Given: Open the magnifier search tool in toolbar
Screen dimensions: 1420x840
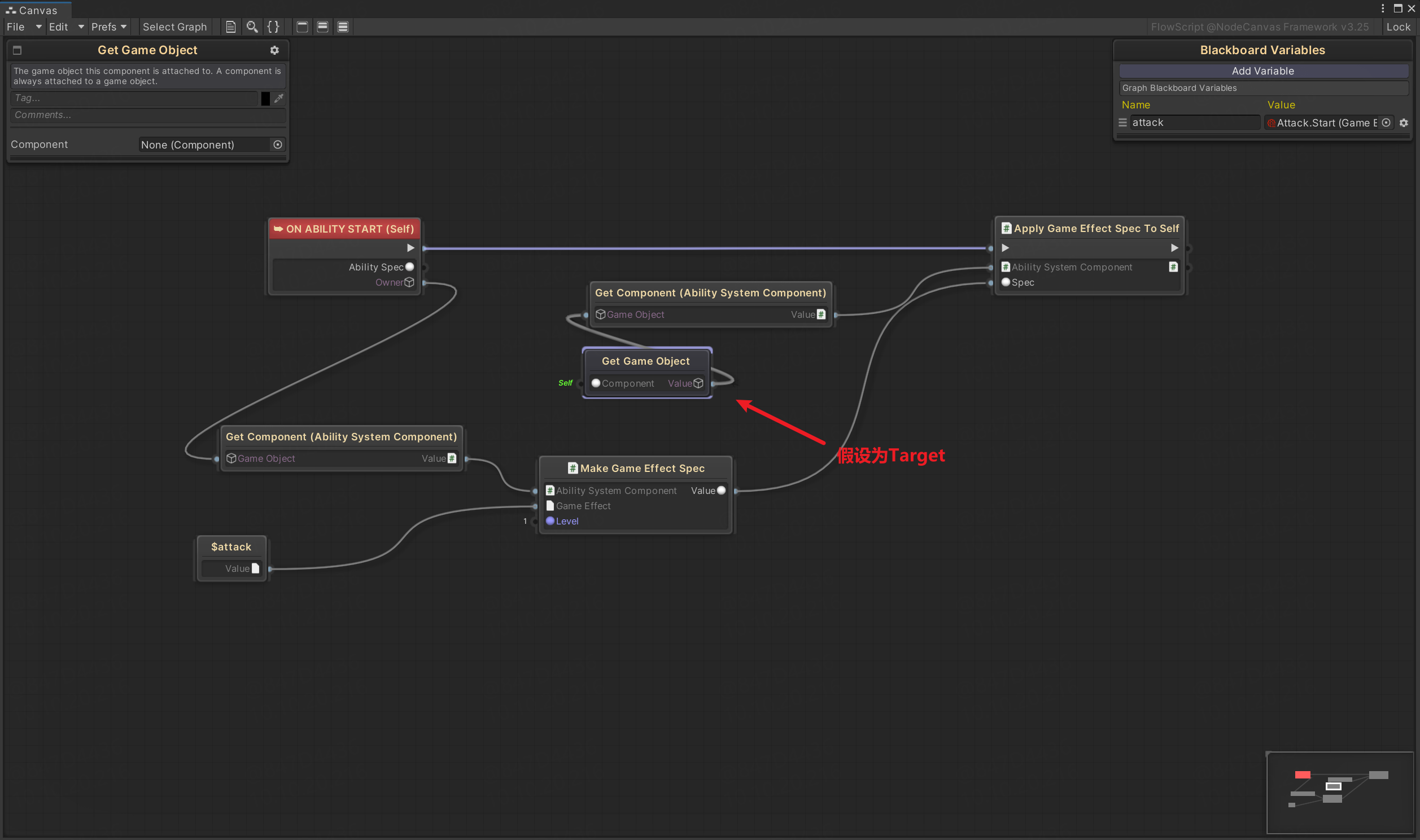Looking at the screenshot, I should pyautogui.click(x=252, y=27).
